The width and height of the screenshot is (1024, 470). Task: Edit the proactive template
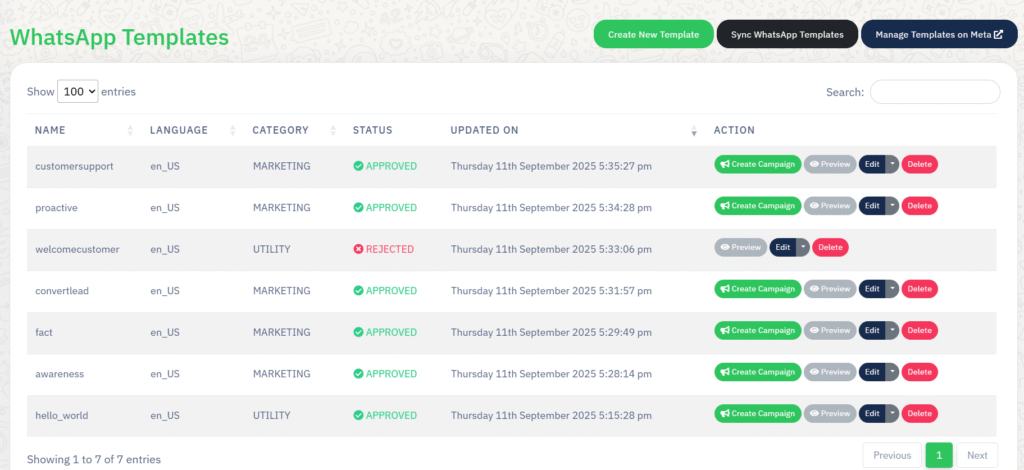[872, 206]
